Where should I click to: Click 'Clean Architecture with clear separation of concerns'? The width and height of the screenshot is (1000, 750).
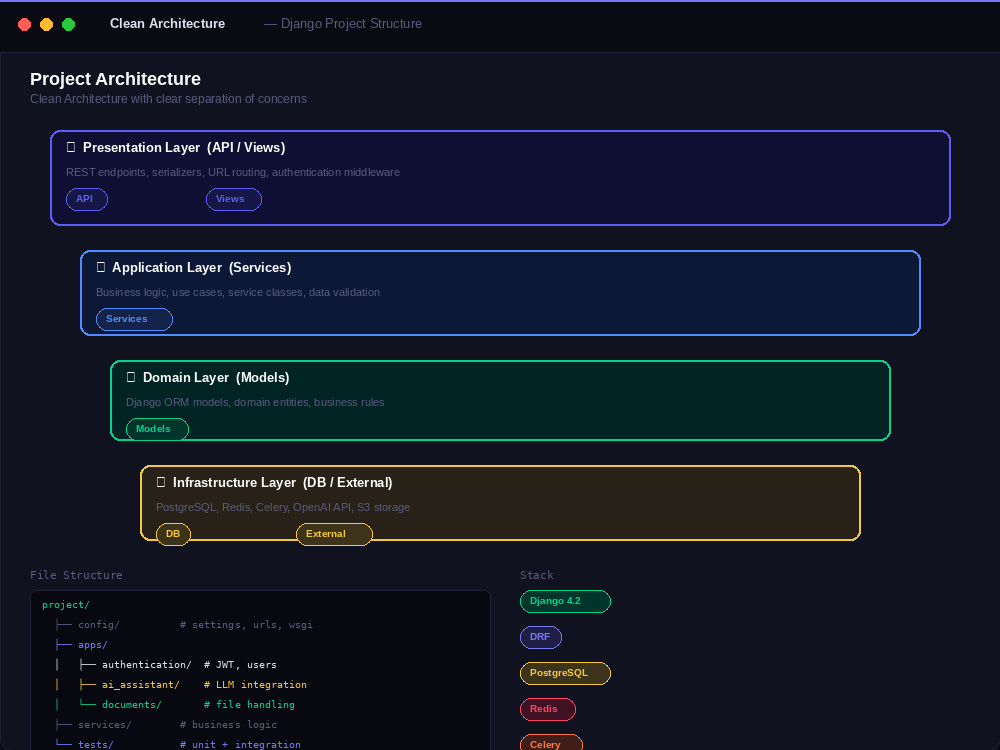[168, 99]
